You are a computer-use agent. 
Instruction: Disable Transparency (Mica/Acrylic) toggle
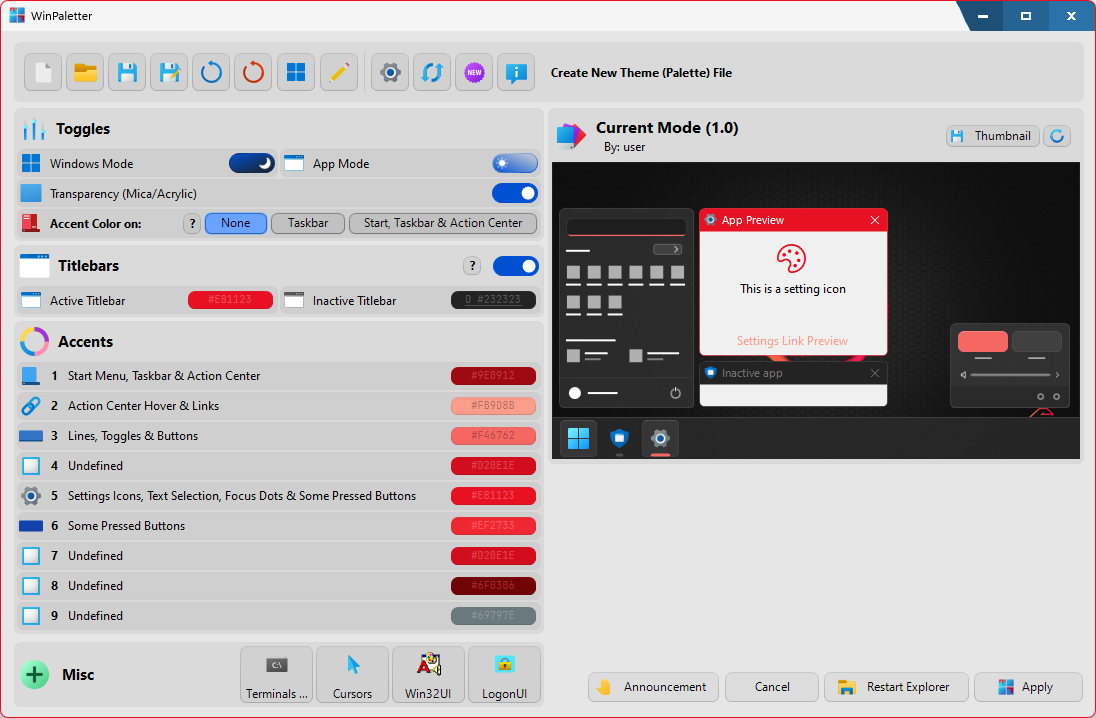pyautogui.click(x=514, y=194)
